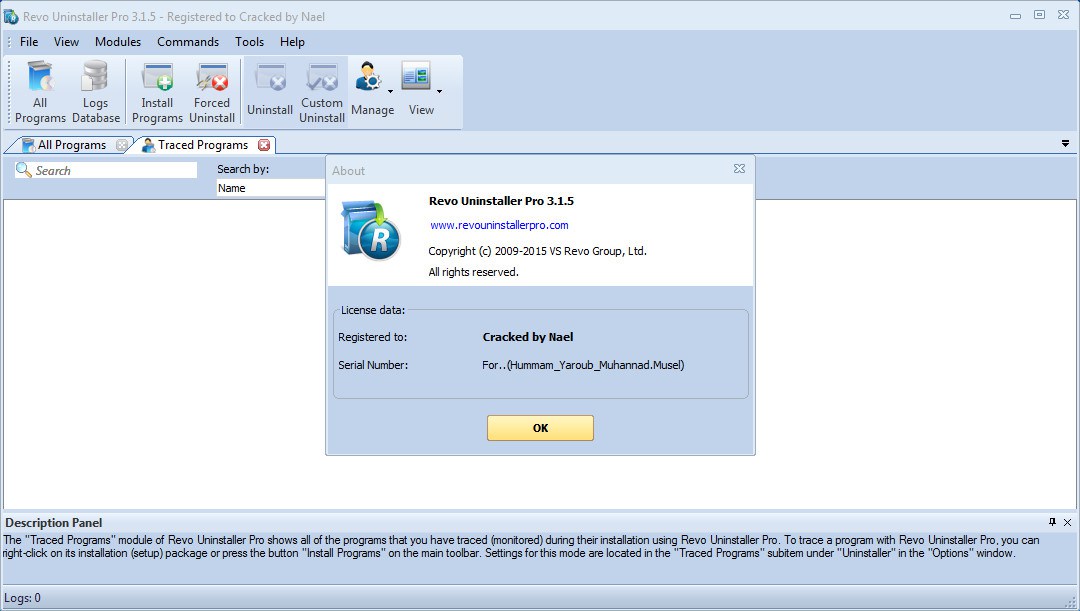The height and width of the screenshot is (611, 1080).
Task: Click the Description Panel title
Action: (x=54, y=523)
